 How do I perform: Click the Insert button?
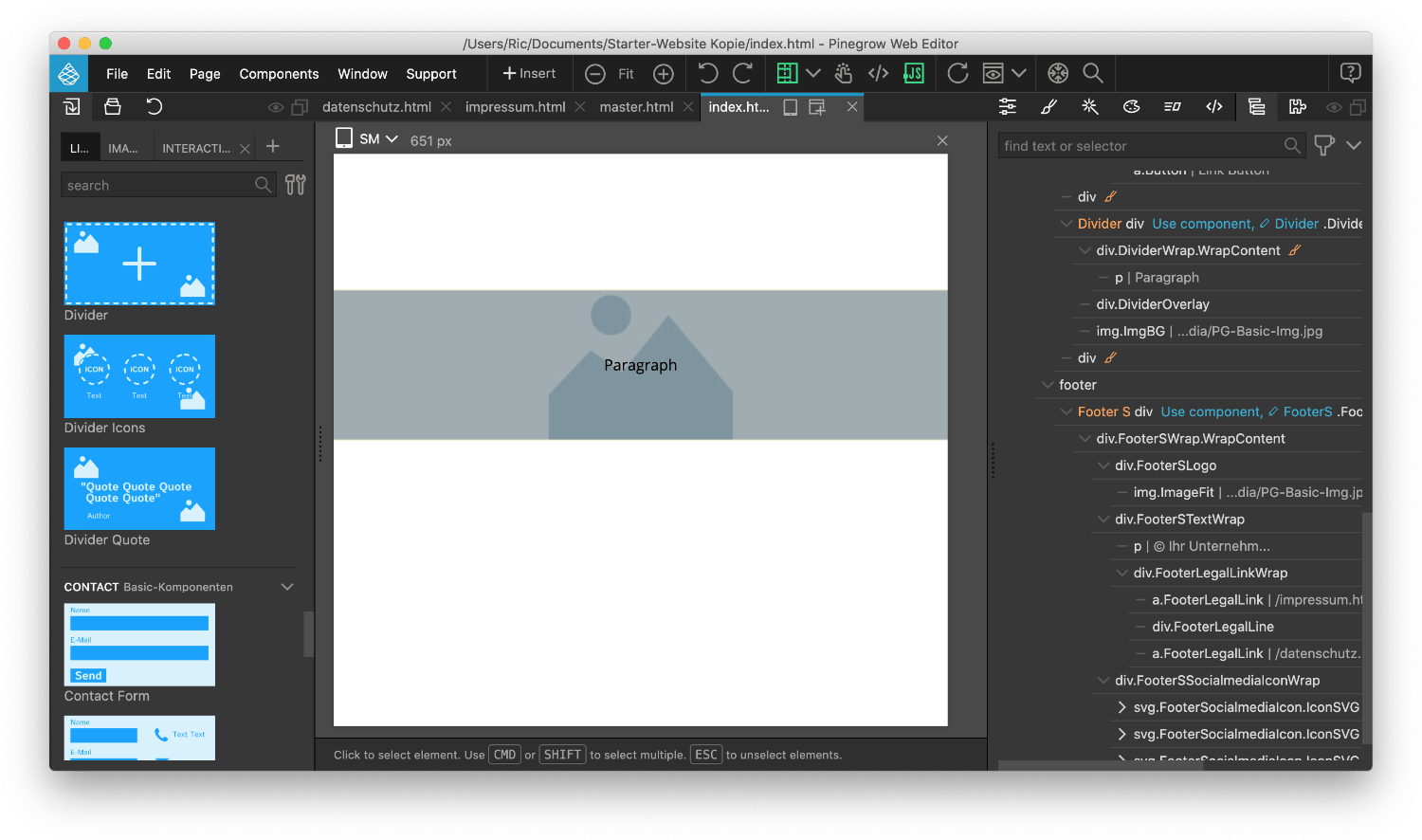pyautogui.click(x=529, y=73)
